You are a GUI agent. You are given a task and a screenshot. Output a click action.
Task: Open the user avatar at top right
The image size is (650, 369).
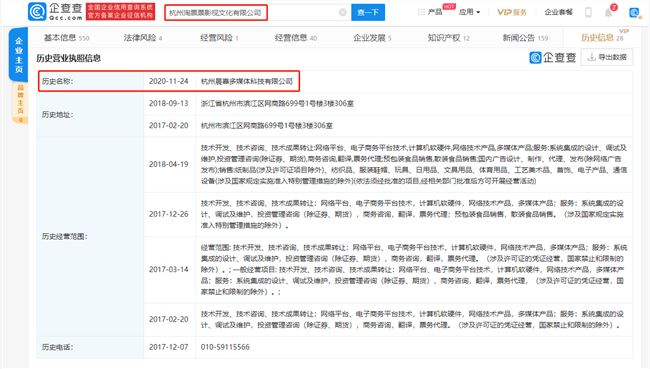coord(634,12)
